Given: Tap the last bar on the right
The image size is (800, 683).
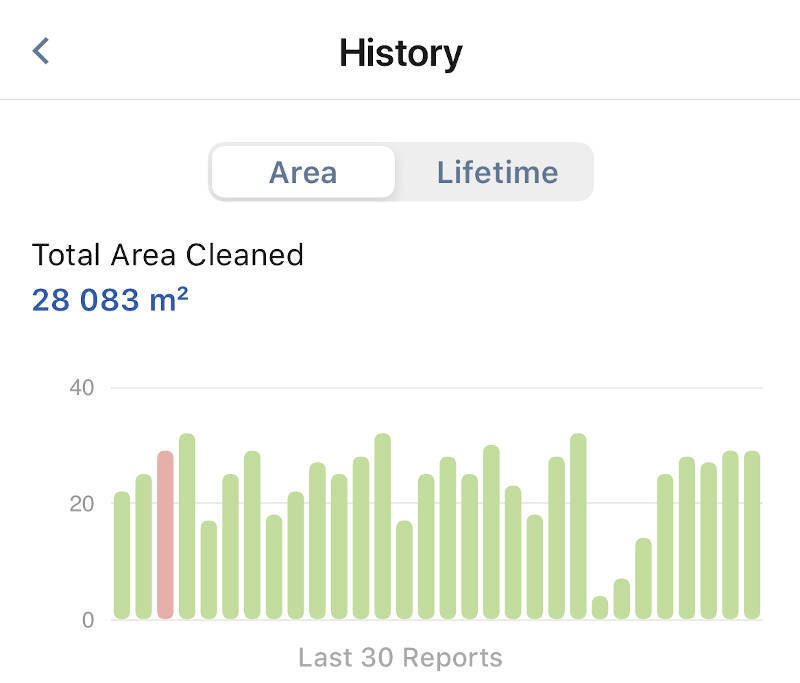Looking at the screenshot, I should pos(752,535).
